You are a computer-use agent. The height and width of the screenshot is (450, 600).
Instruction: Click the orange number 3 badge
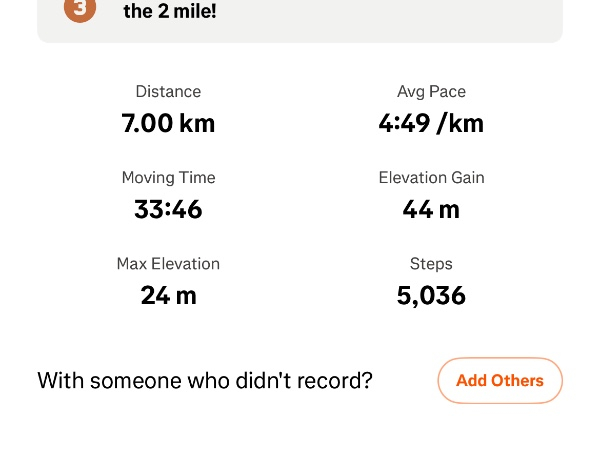point(79,10)
